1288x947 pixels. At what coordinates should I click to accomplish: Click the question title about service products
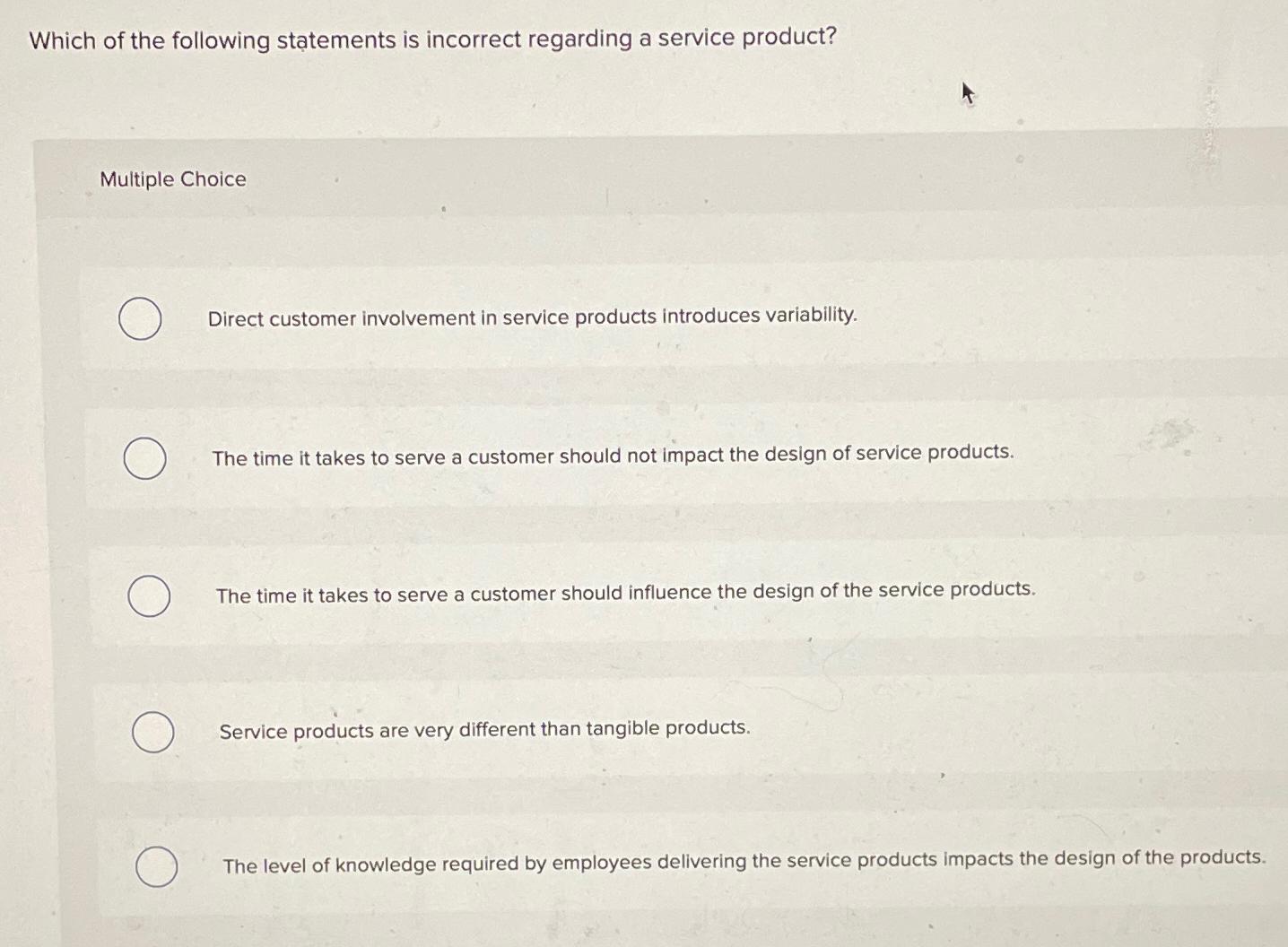[x=431, y=39]
